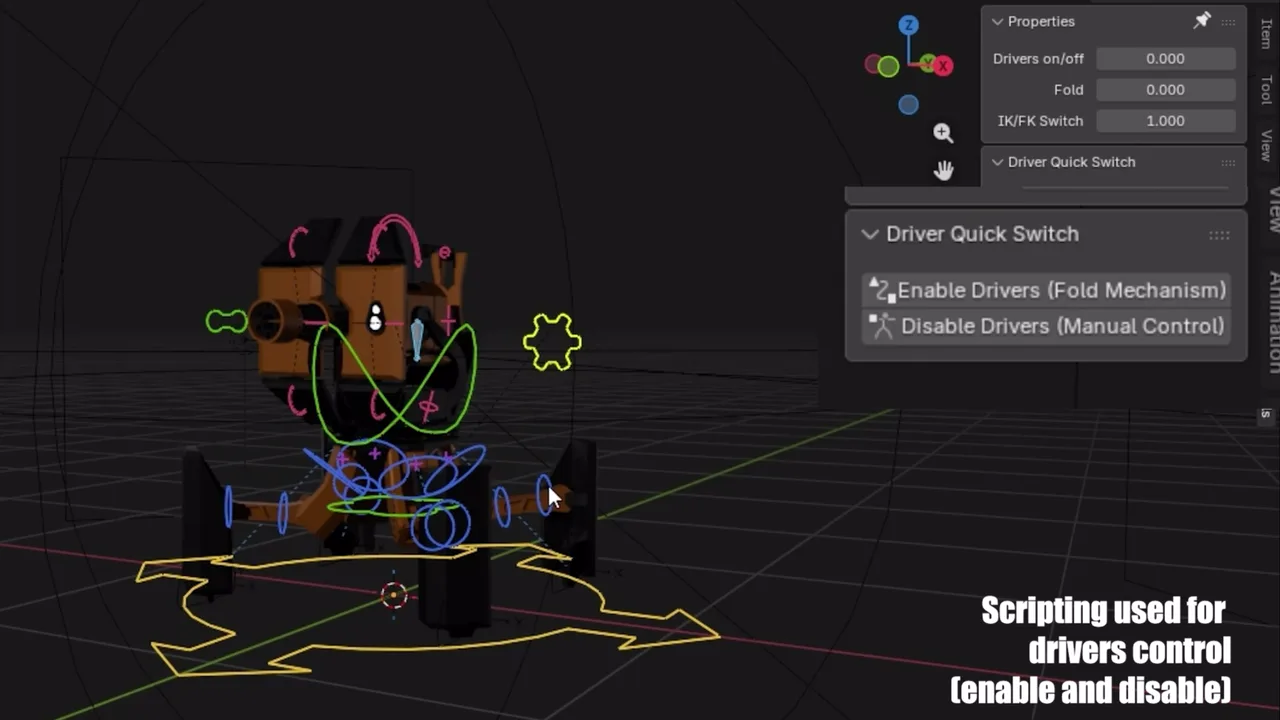Click the pin icon in Properties panel
This screenshot has height=720, width=1280.
[x=1202, y=20]
